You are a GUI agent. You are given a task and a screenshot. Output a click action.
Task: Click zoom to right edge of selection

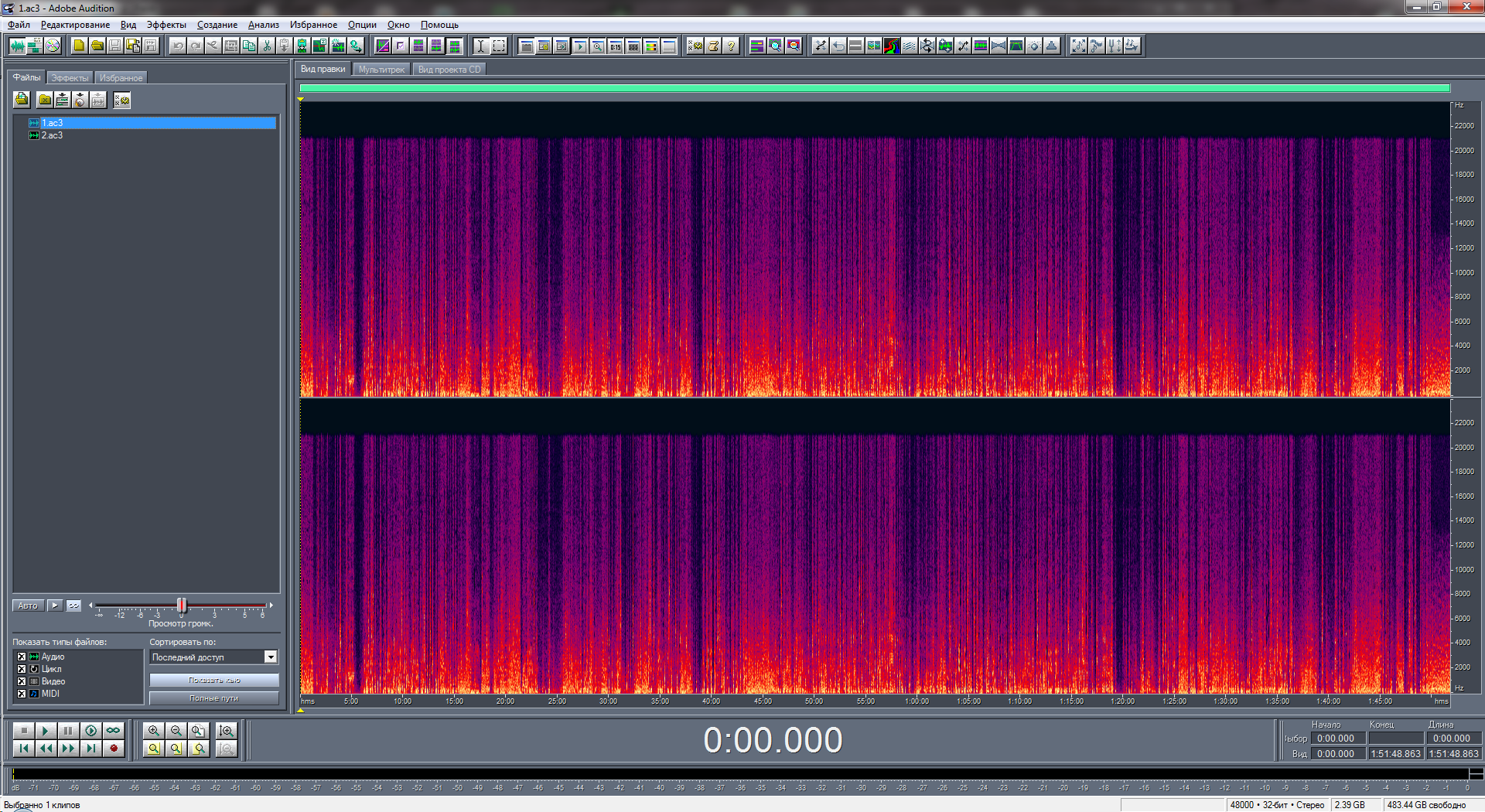(199, 749)
